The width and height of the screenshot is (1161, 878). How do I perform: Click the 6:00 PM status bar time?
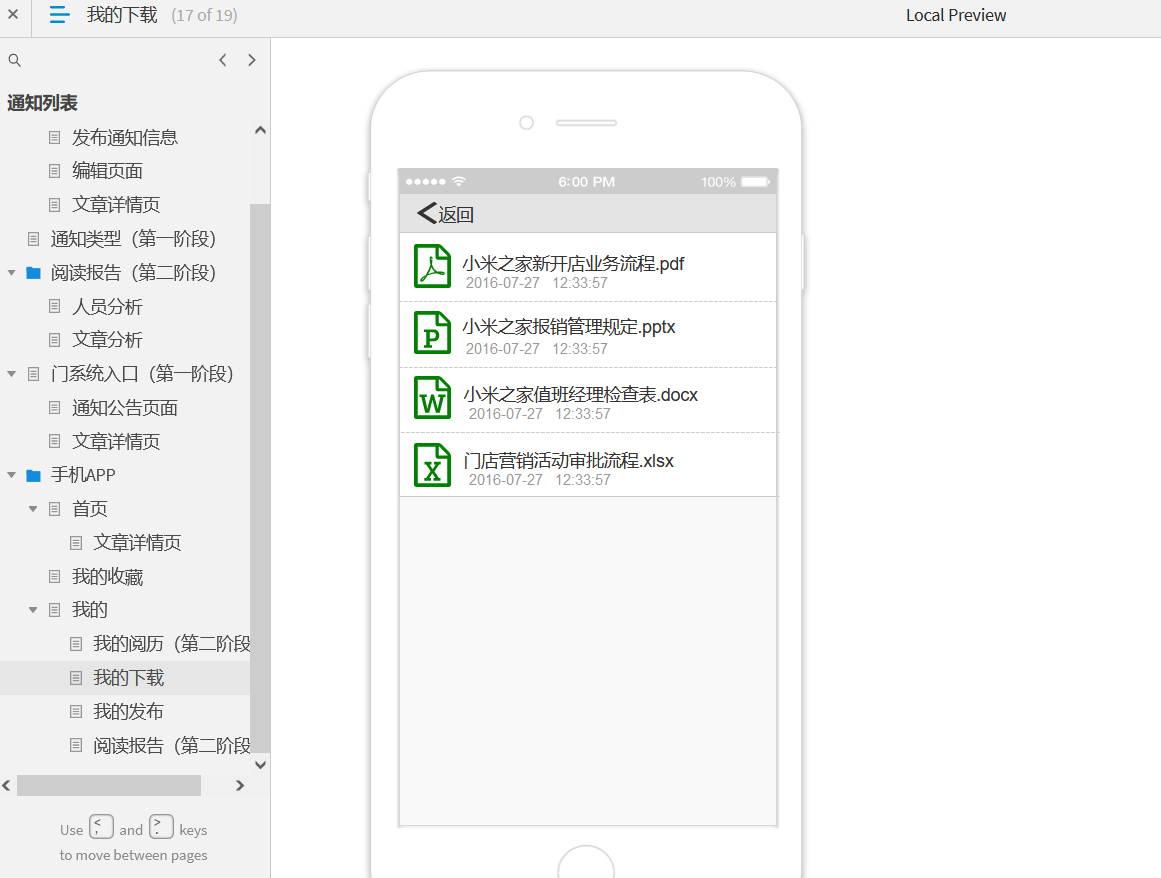pos(586,182)
